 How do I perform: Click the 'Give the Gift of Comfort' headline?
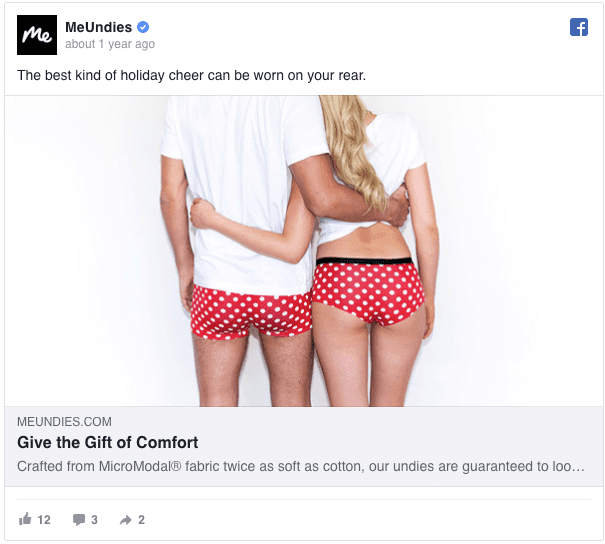point(108,443)
